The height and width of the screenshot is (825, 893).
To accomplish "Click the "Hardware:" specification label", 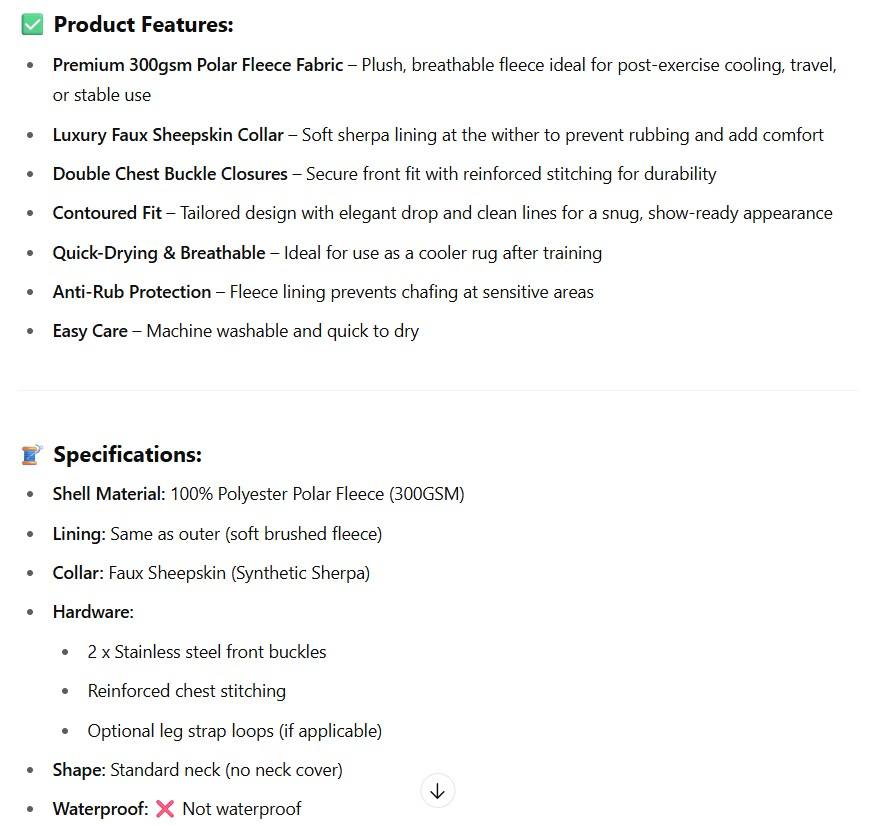I will tap(93, 612).
